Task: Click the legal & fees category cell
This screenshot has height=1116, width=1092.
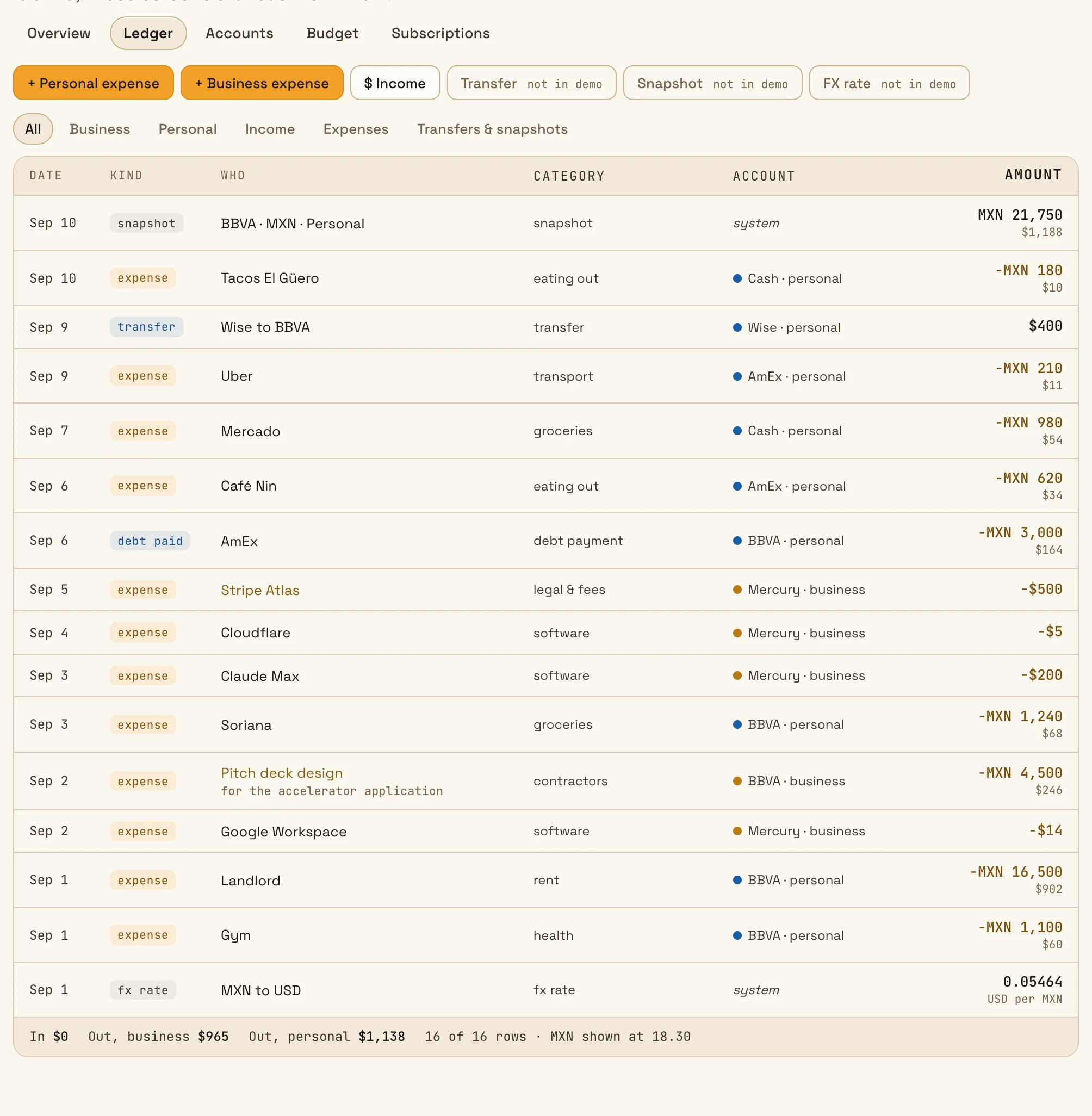Action: click(x=569, y=590)
